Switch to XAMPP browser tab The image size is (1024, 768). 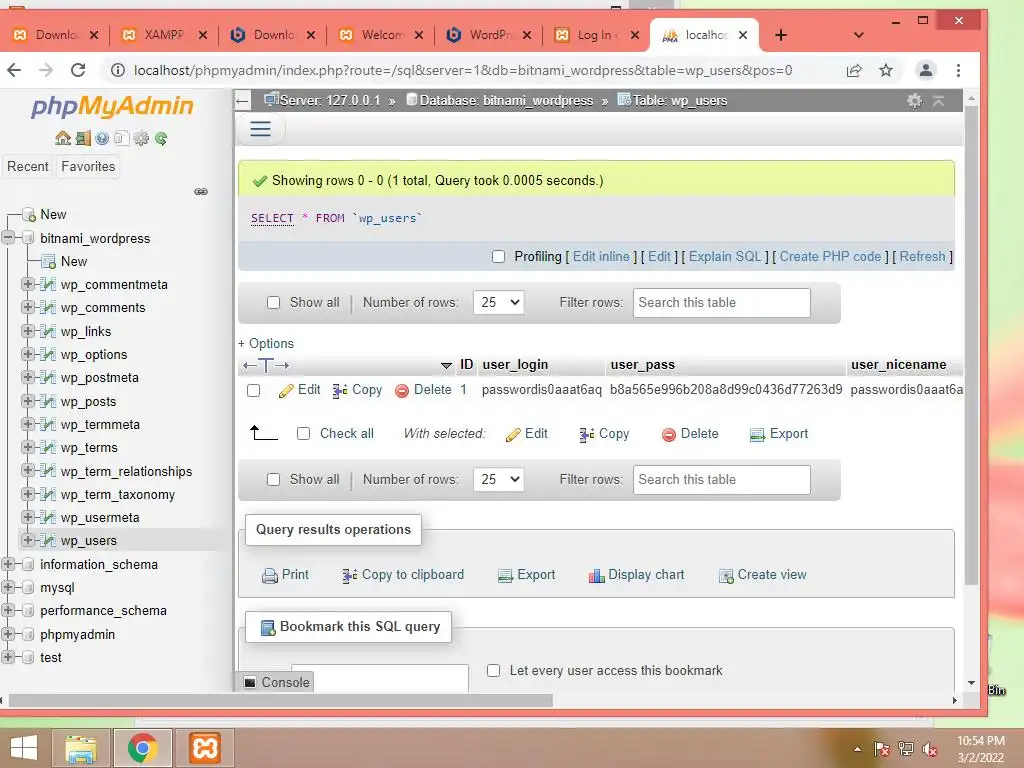(163, 35)
